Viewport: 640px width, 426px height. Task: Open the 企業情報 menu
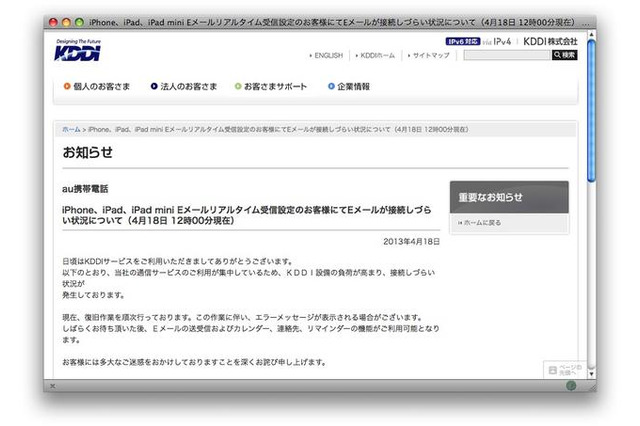click(353, 87)
